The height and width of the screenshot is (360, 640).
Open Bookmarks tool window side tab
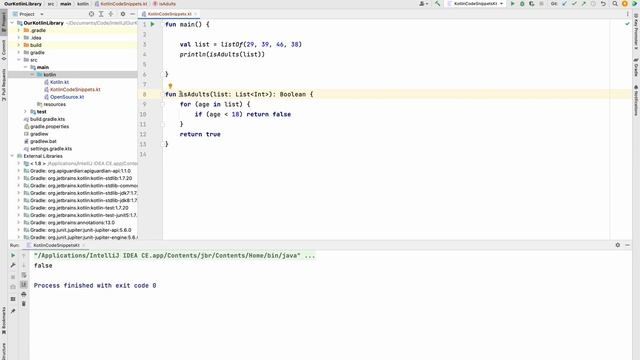tap(4, 321)
